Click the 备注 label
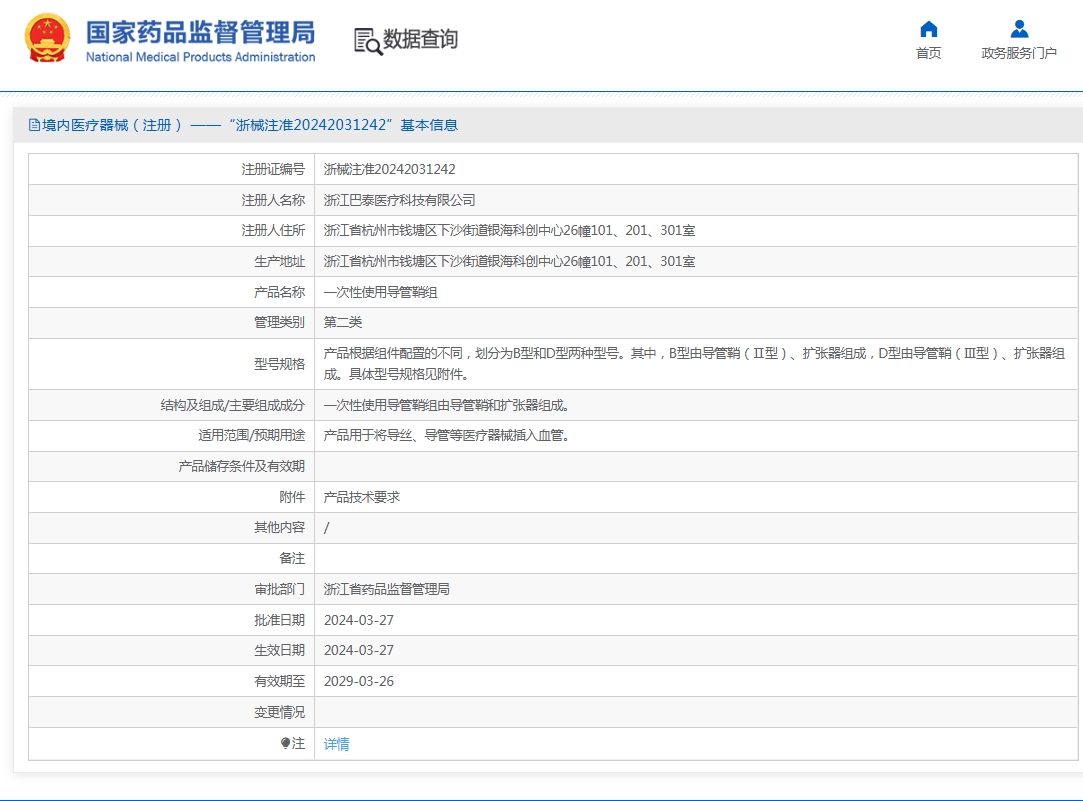Image resolution: width=1083 pixels, height=801 pixels. tap(292, 558)
